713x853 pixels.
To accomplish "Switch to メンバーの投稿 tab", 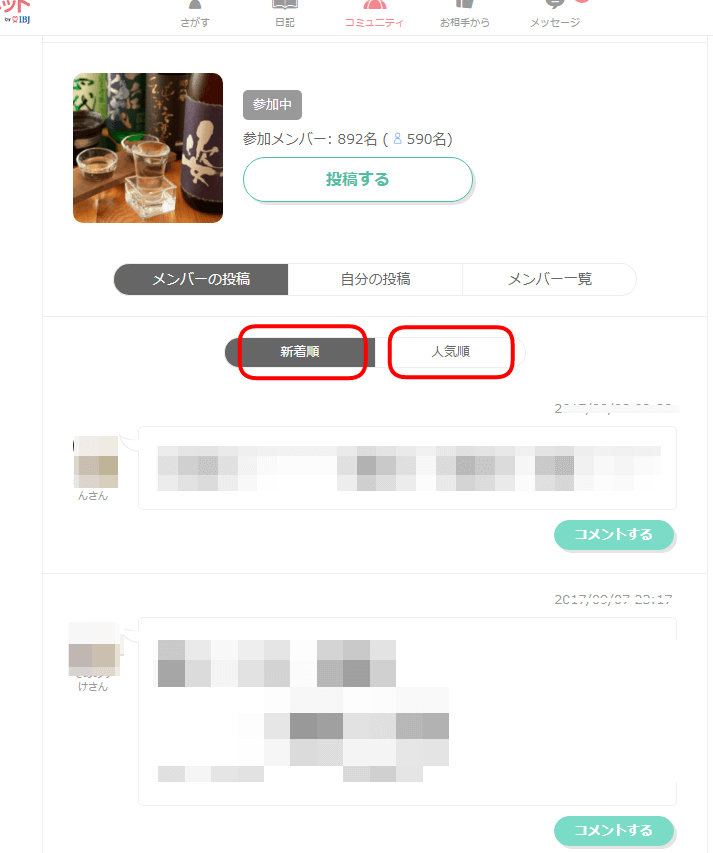I will [201, 279].
